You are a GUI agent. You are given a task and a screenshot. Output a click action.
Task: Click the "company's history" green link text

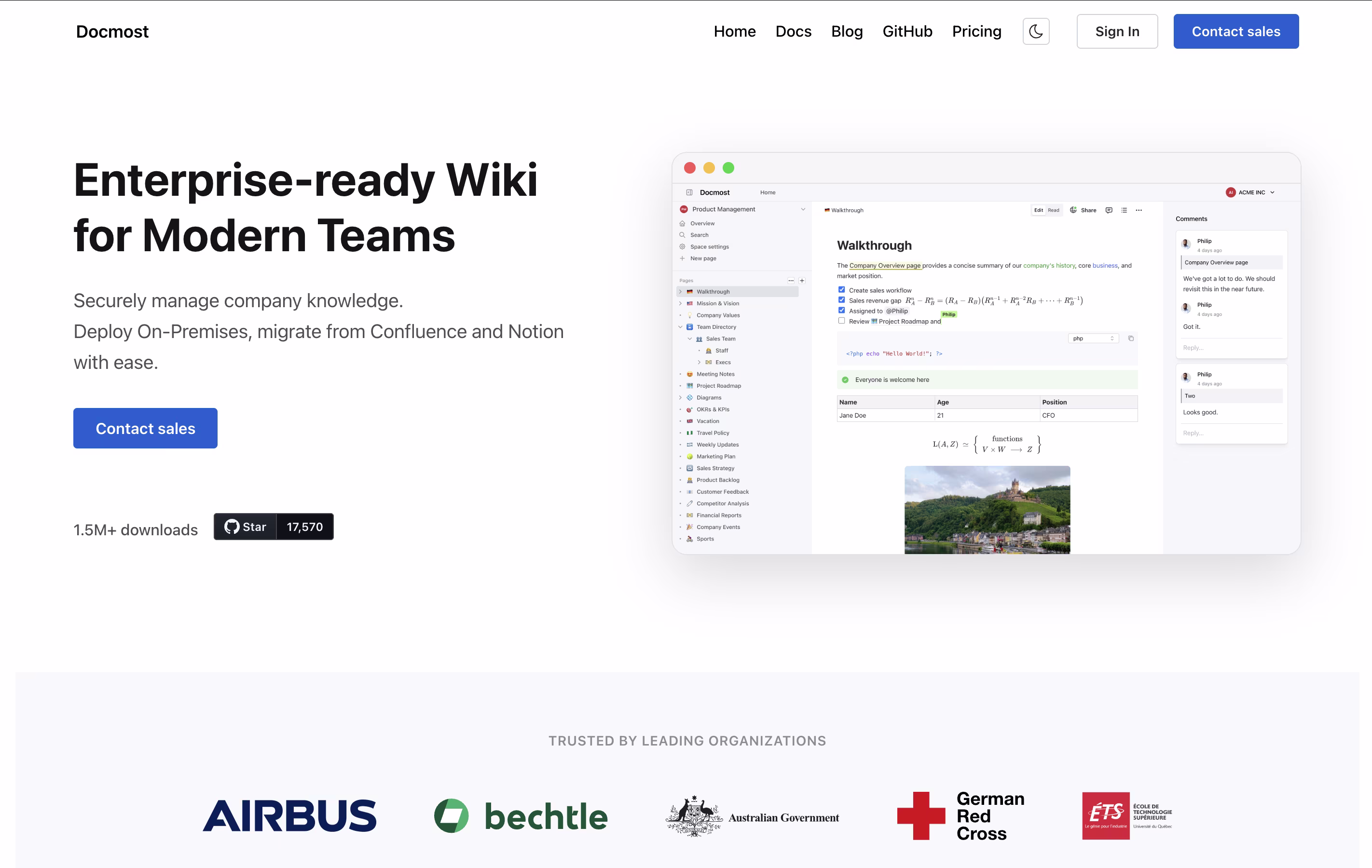pyautogui.click(x=1049, y=265)
